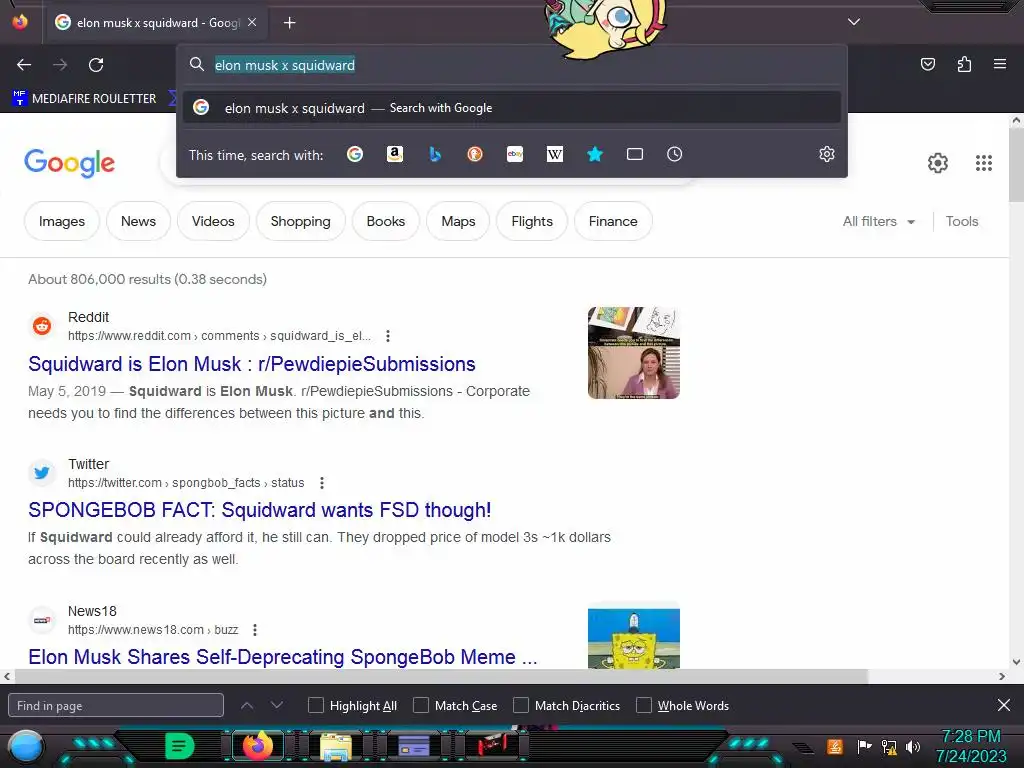Click the Google logo
Image resolution: width=1024 pixels, height=768 pixels.
coord(69,163)
